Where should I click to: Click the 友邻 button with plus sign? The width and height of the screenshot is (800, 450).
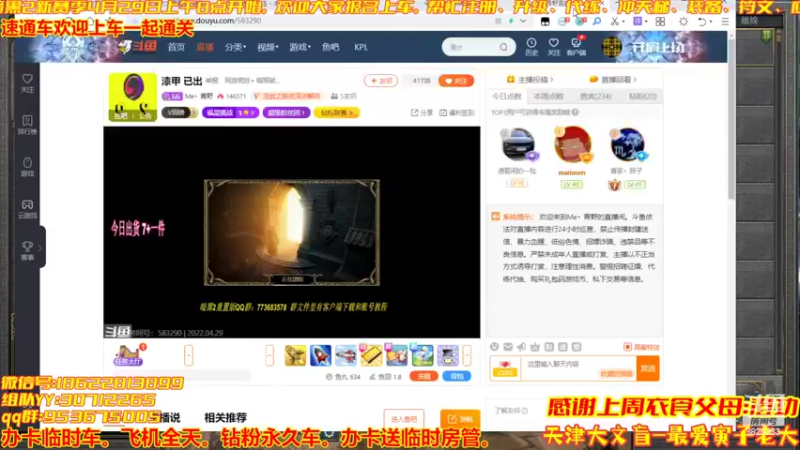click(x=381, y=81)
